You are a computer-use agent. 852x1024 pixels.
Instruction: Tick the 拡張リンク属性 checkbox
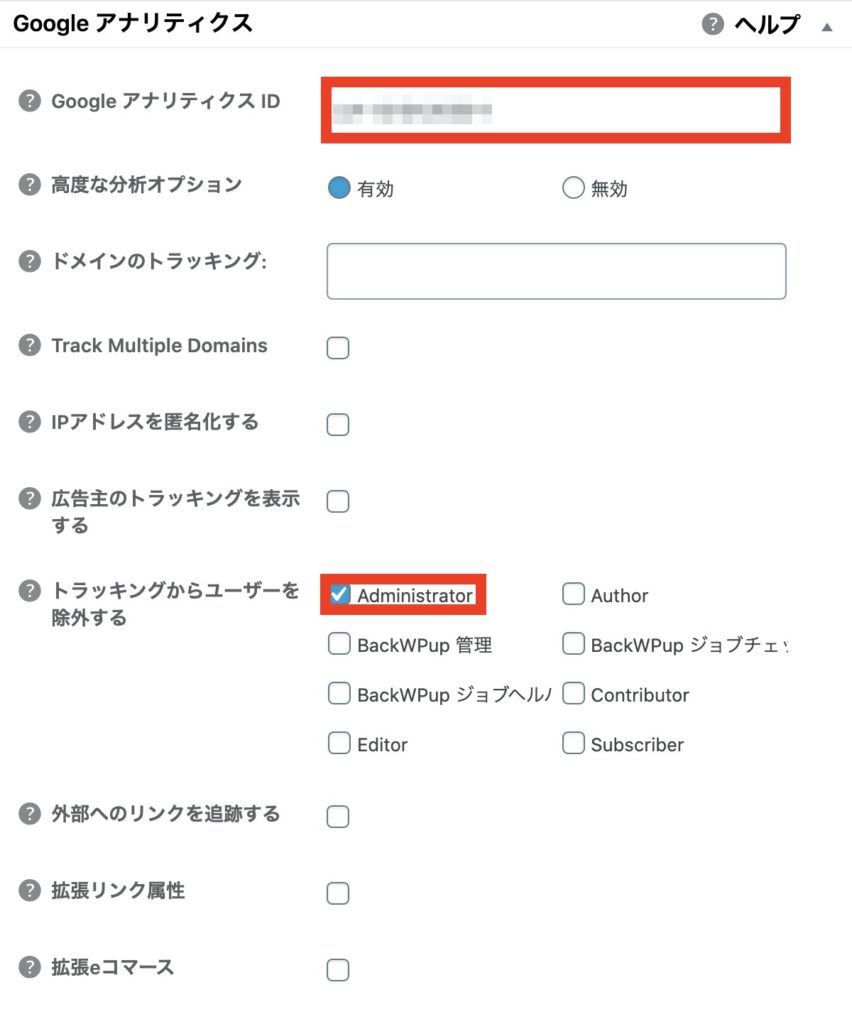click(338, 893)
